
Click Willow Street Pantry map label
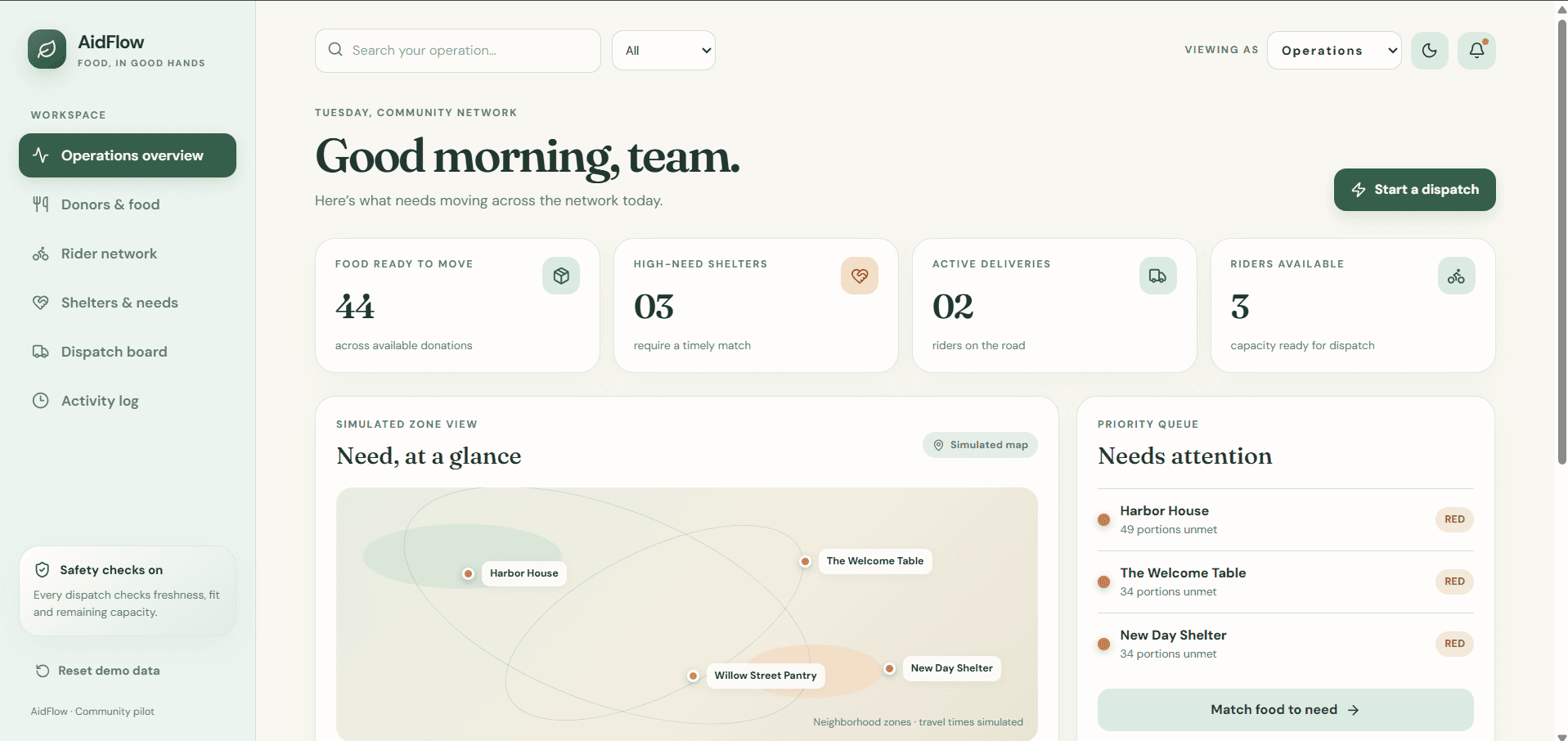766,676
